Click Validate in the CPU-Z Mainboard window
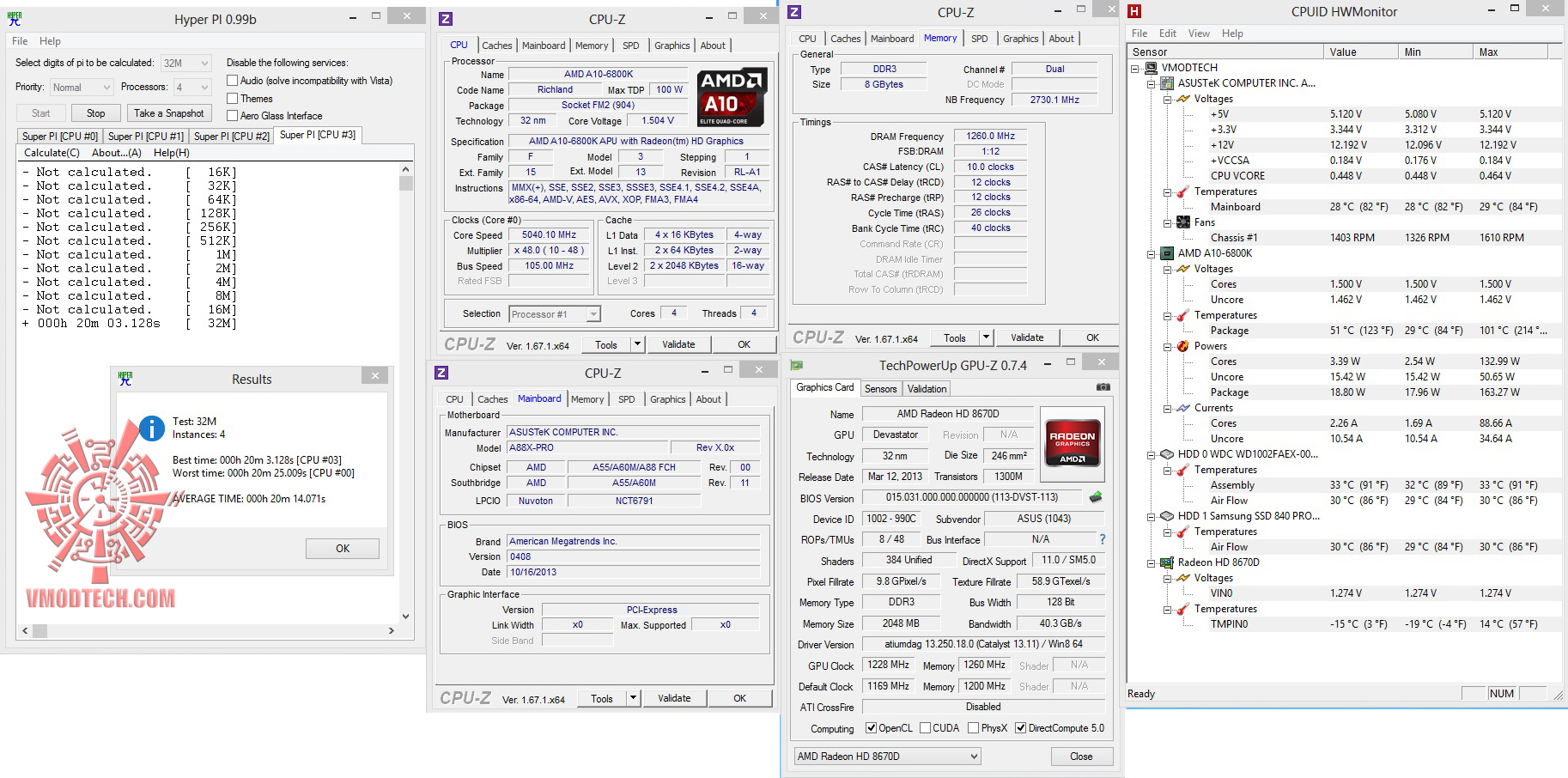The width and height of the screenshot is (1568, 778). tap(674, 698)
